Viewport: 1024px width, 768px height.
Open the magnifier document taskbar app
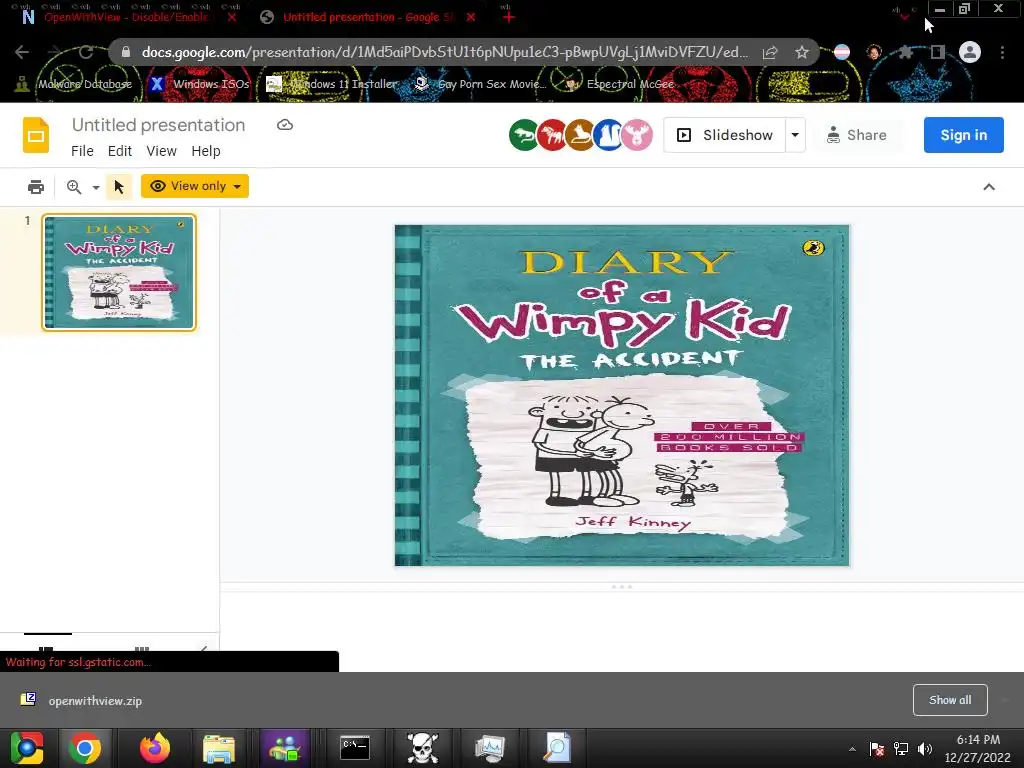557,748
